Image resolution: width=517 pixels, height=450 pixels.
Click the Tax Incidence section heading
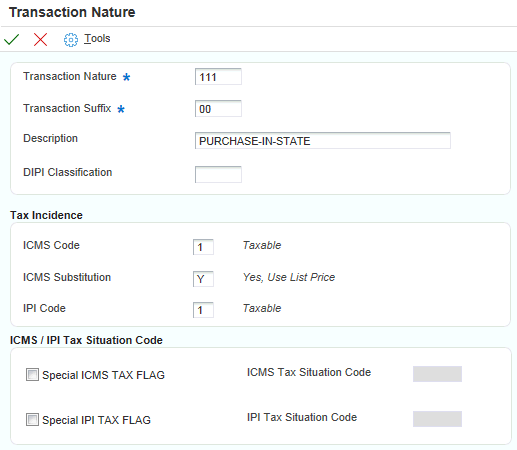pos(46,215)
